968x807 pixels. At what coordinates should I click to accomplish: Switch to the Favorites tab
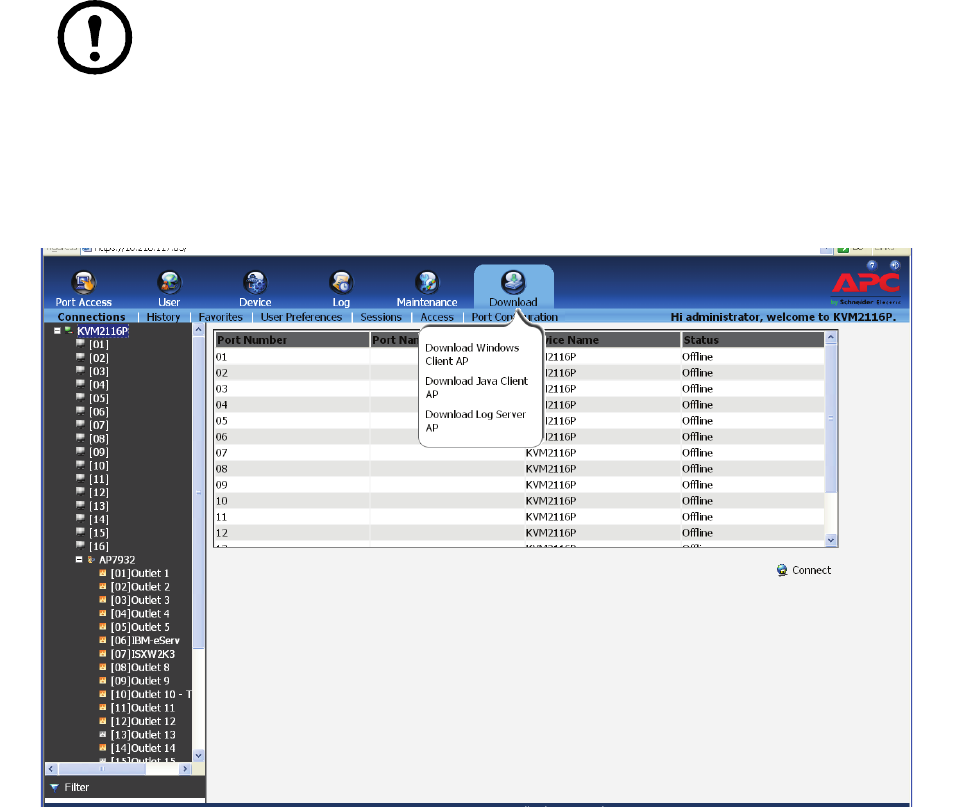pos(220,317)
